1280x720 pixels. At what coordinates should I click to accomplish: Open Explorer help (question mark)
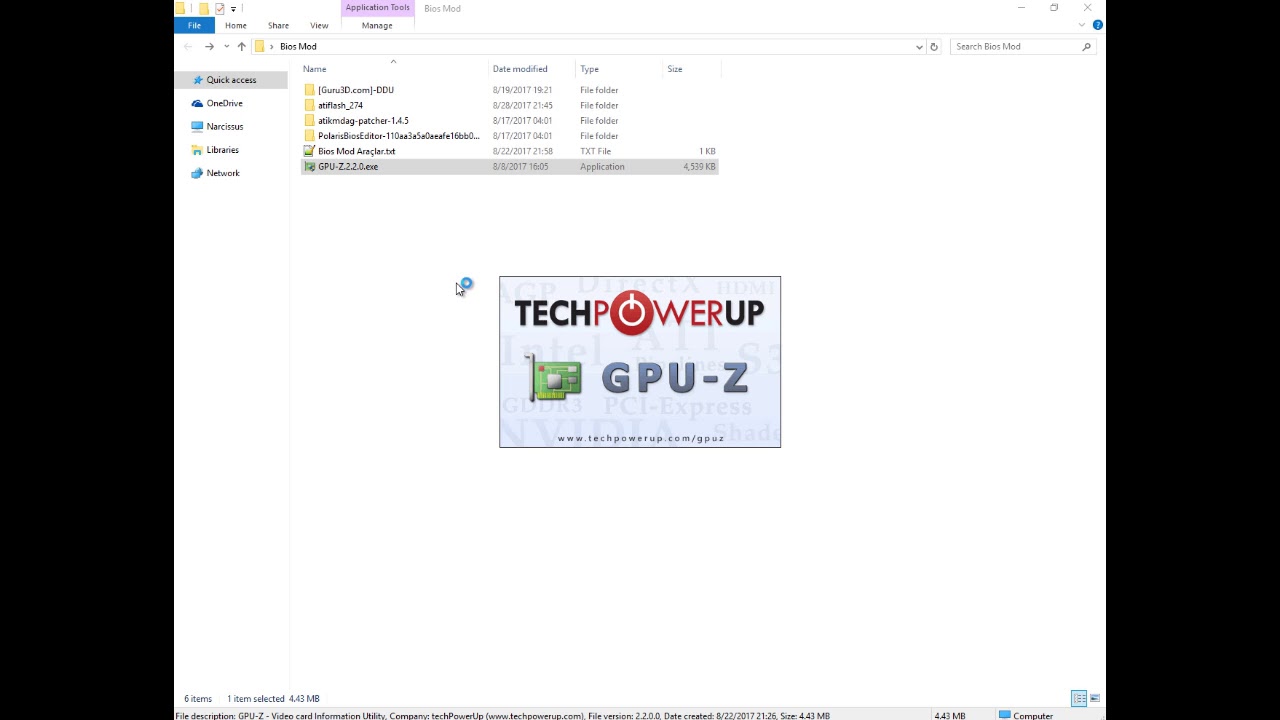1098,25
